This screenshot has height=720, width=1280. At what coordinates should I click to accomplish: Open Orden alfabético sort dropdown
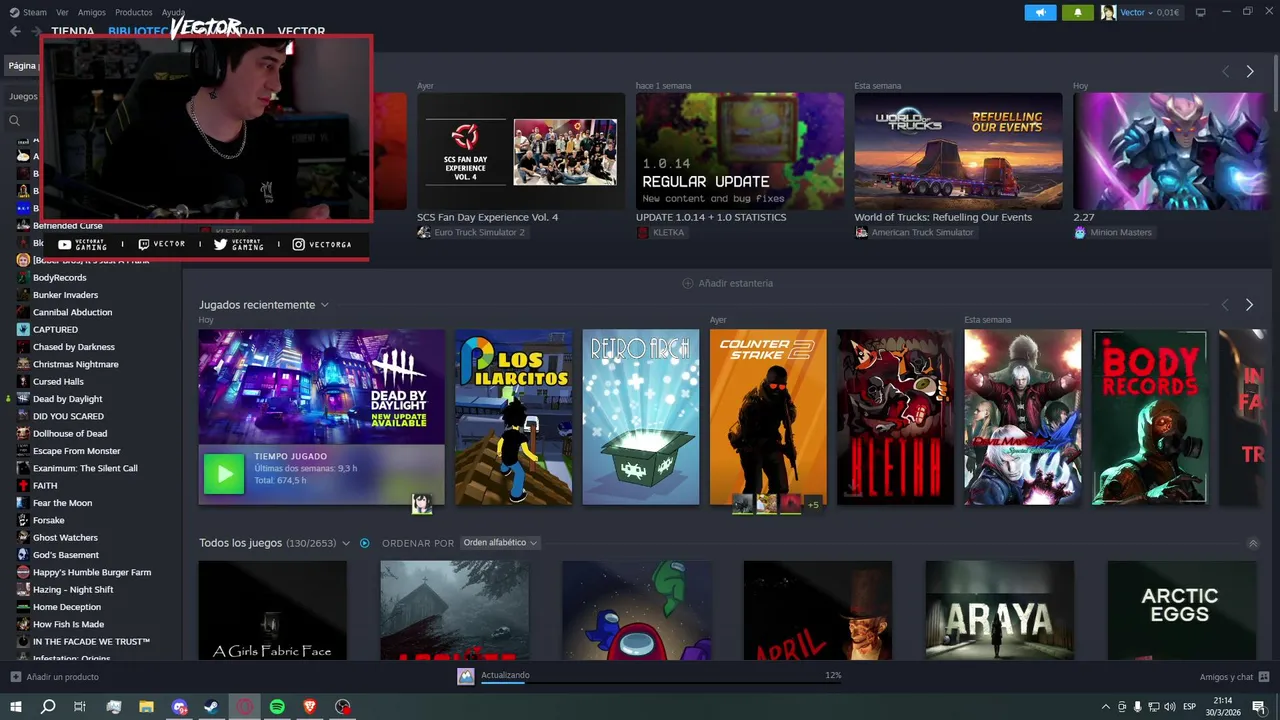tap(501, 543)
